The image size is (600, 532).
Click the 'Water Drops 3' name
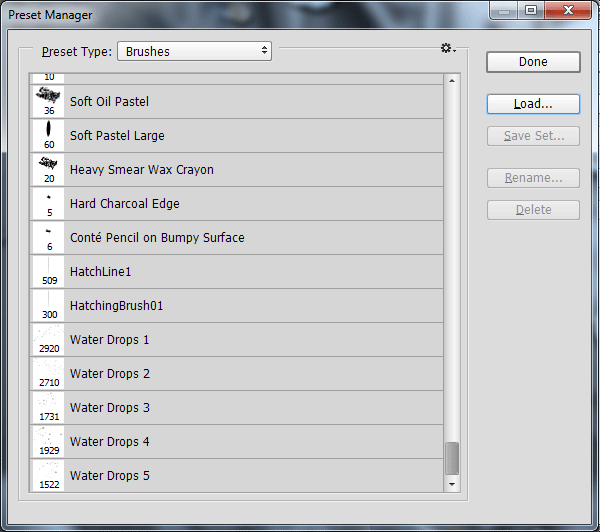pos(110,408)
